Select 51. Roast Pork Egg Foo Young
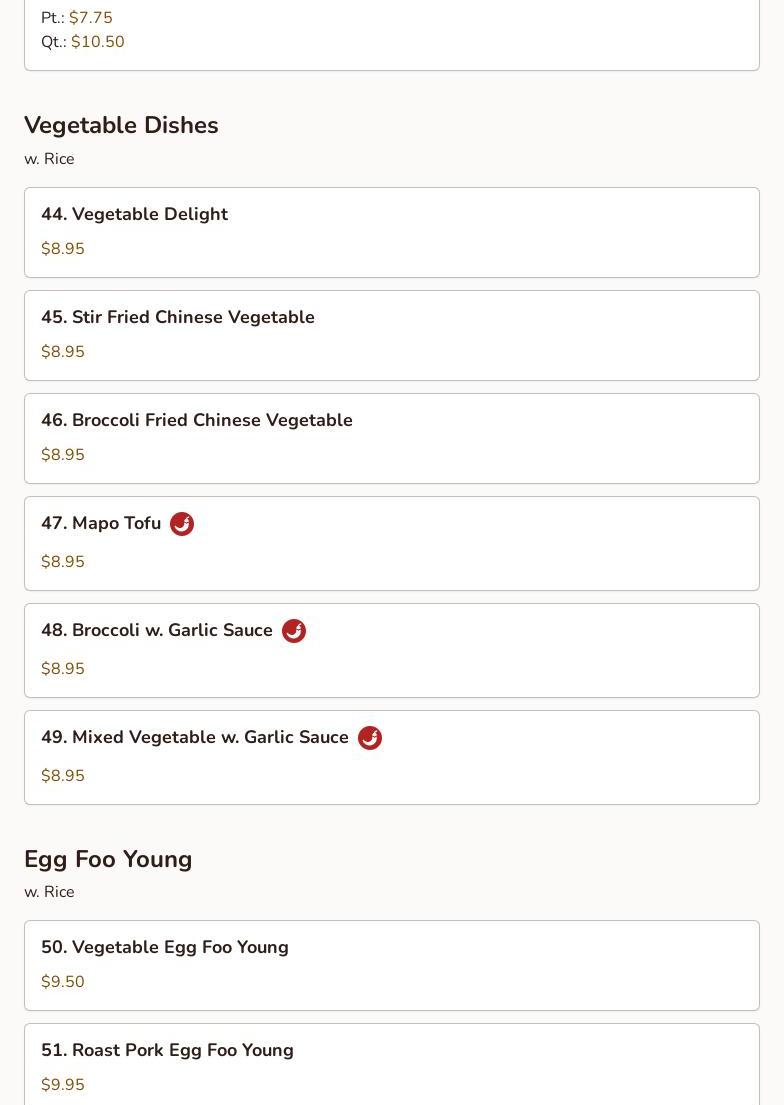784x1105 pixels. tap(167, 1050)
